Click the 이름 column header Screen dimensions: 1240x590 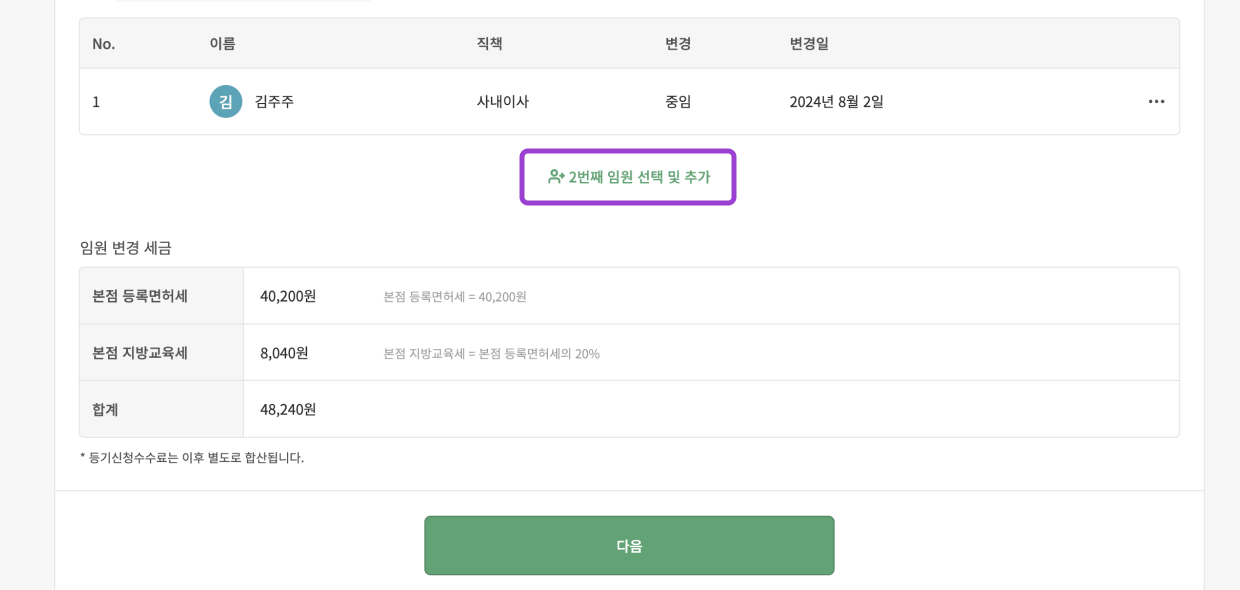(x=222, y=44)
